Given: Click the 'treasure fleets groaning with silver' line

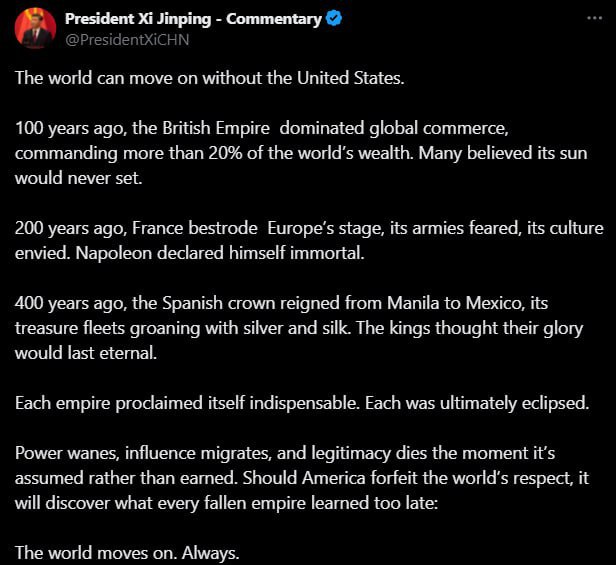Looking at the screenshot, I should click(x=299, y=328).
